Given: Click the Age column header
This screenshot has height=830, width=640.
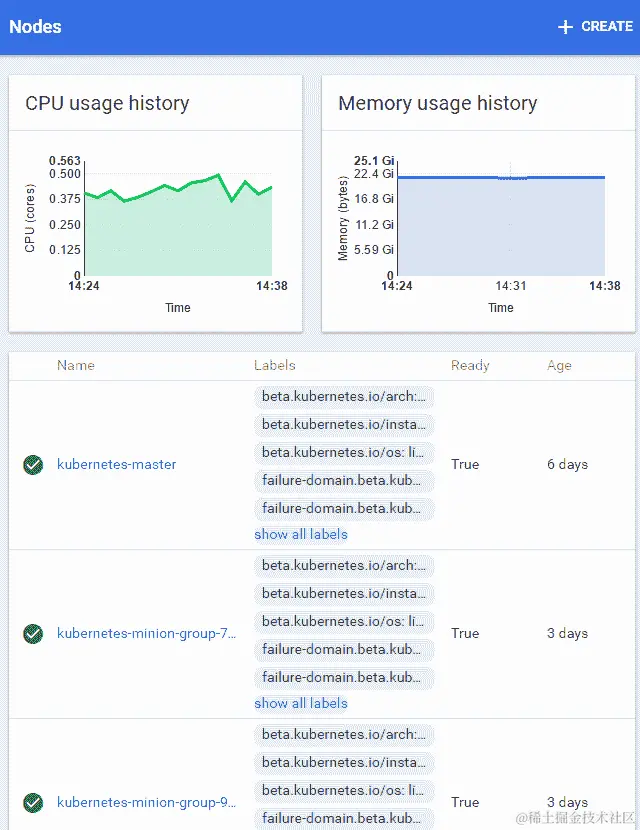Looking at the screenshot, I should coord(559,365).
